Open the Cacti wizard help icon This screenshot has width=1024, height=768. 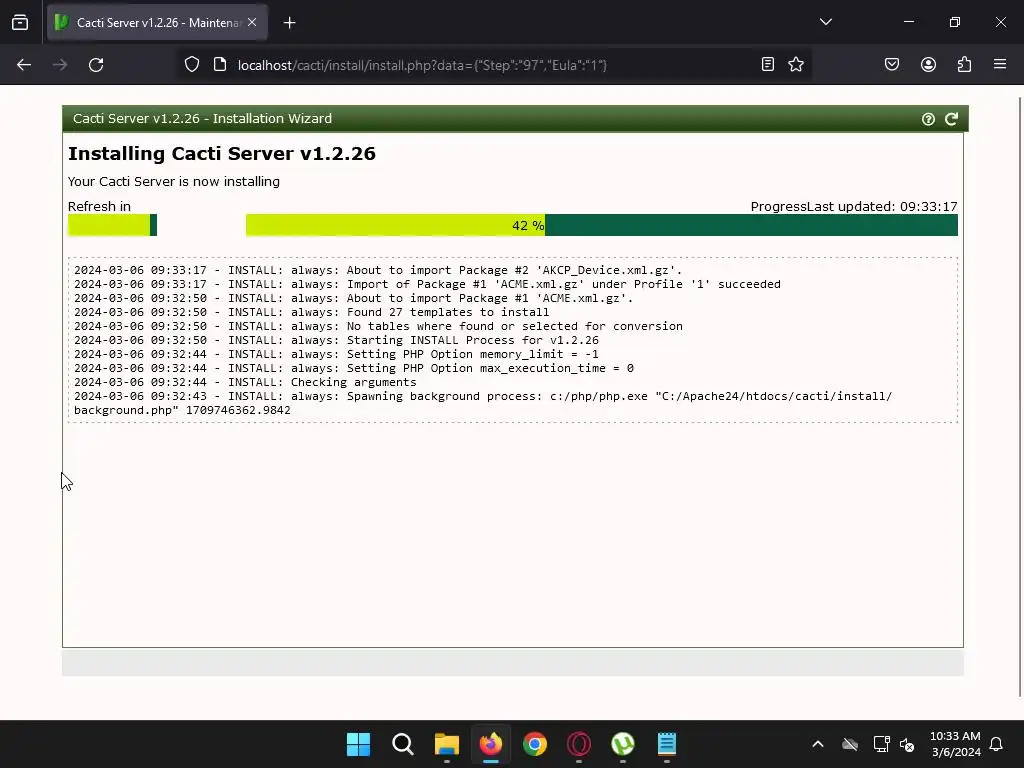point(928,119)
